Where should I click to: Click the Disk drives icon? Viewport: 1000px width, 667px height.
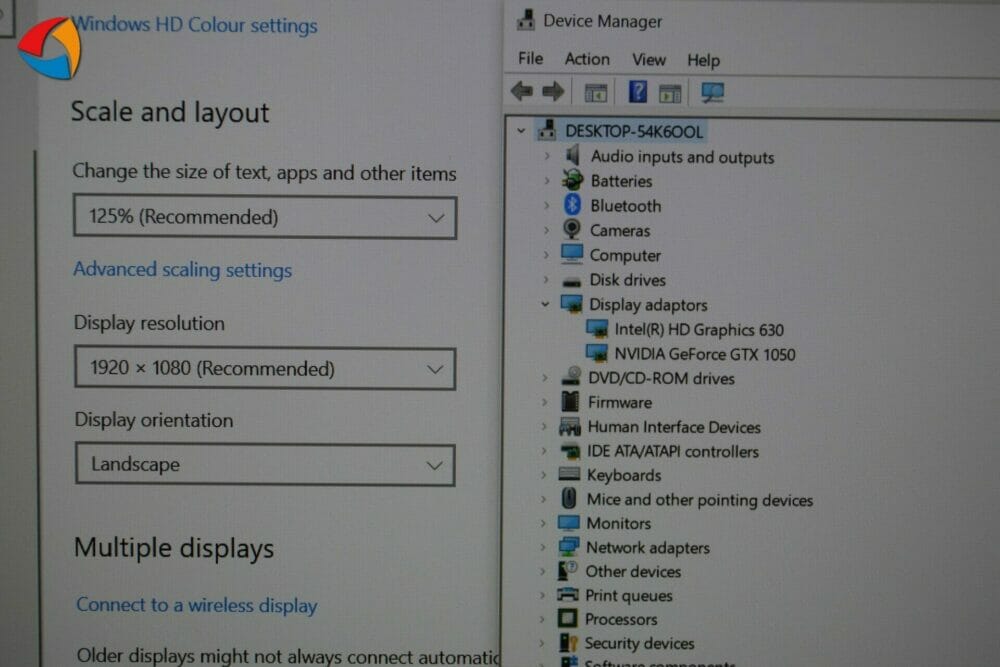click(572, 281)
